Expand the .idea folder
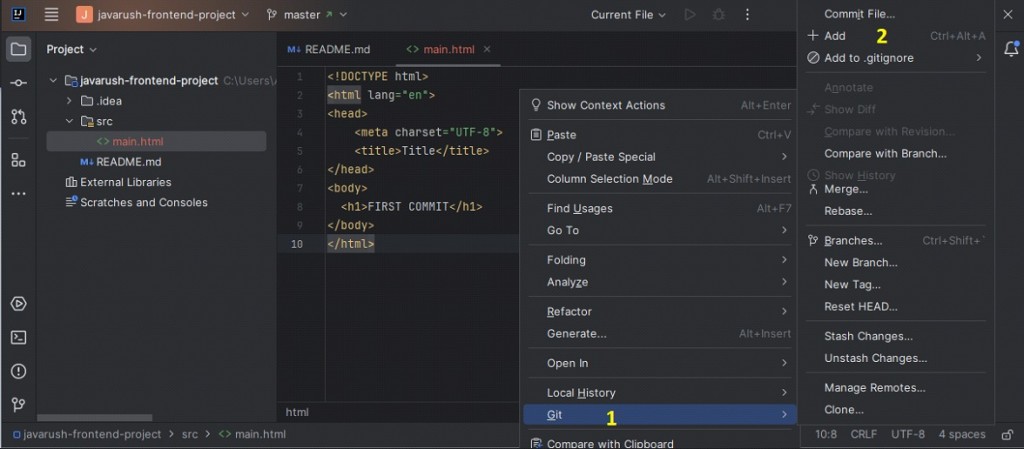Image resolution: width=1024 pixels, height=449 pixels. pos(69,101)
